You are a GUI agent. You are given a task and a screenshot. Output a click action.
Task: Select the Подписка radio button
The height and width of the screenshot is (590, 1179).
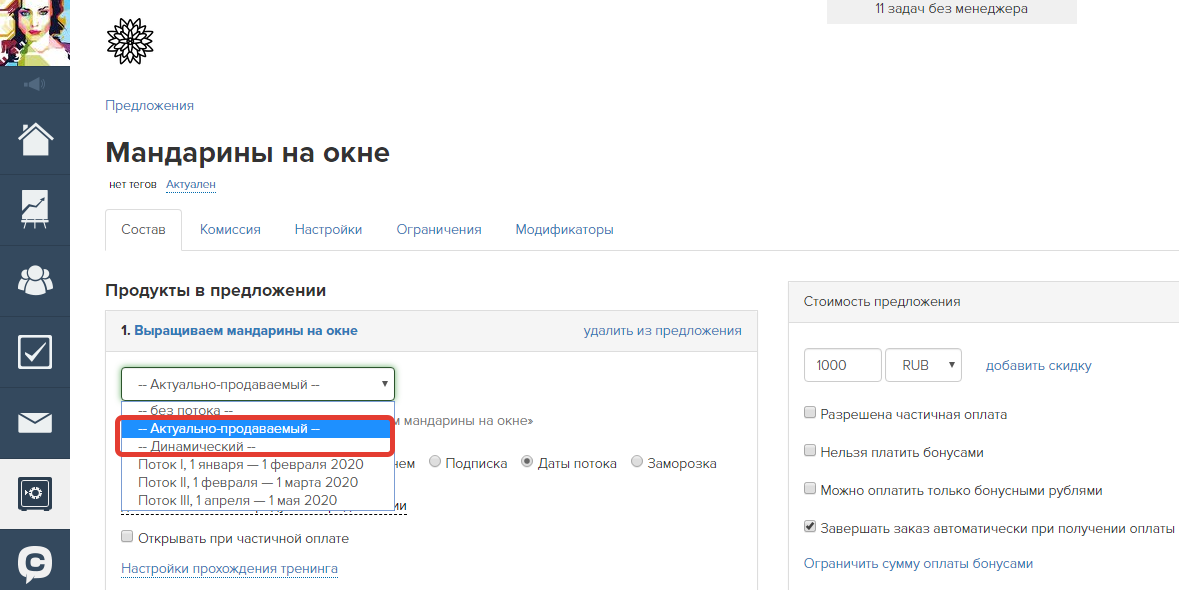click(x=435, y=461)
